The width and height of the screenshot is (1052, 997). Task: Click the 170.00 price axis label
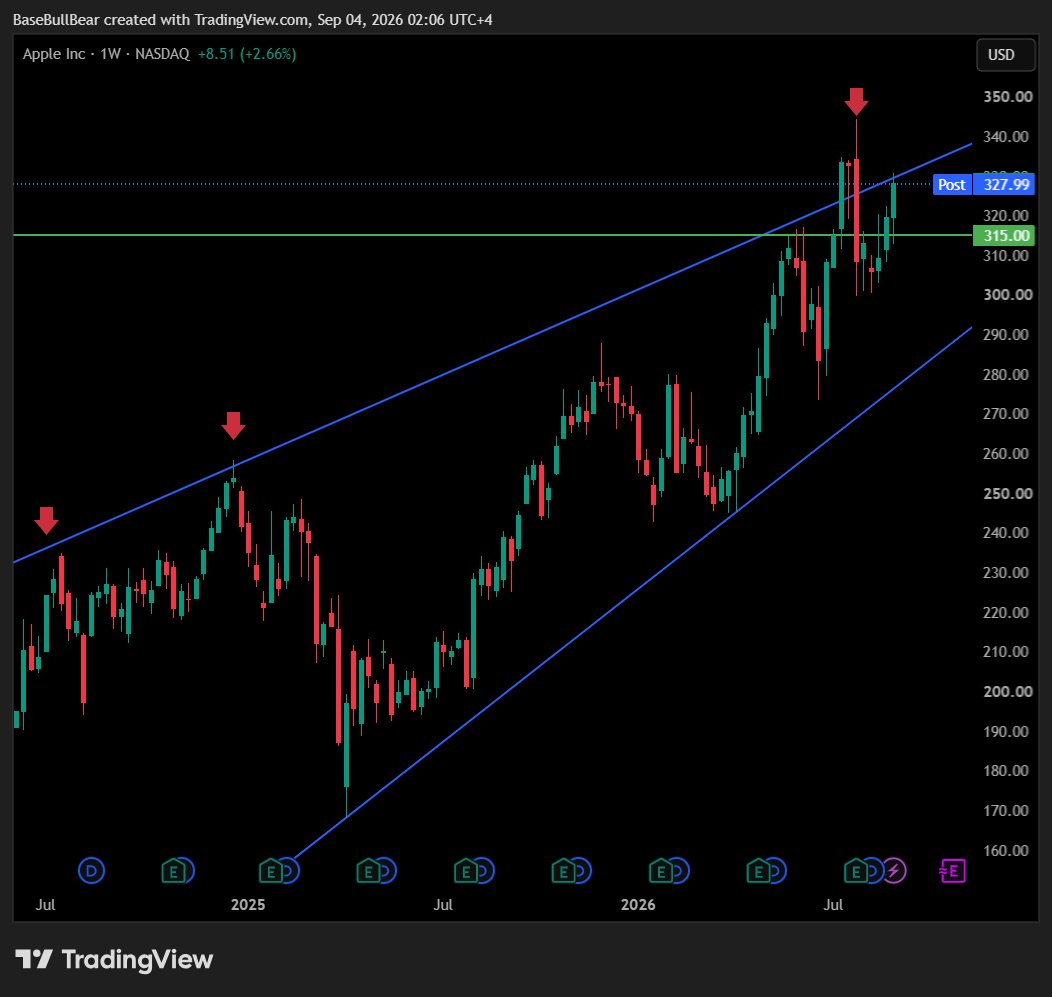click(x=1006, y=810)
